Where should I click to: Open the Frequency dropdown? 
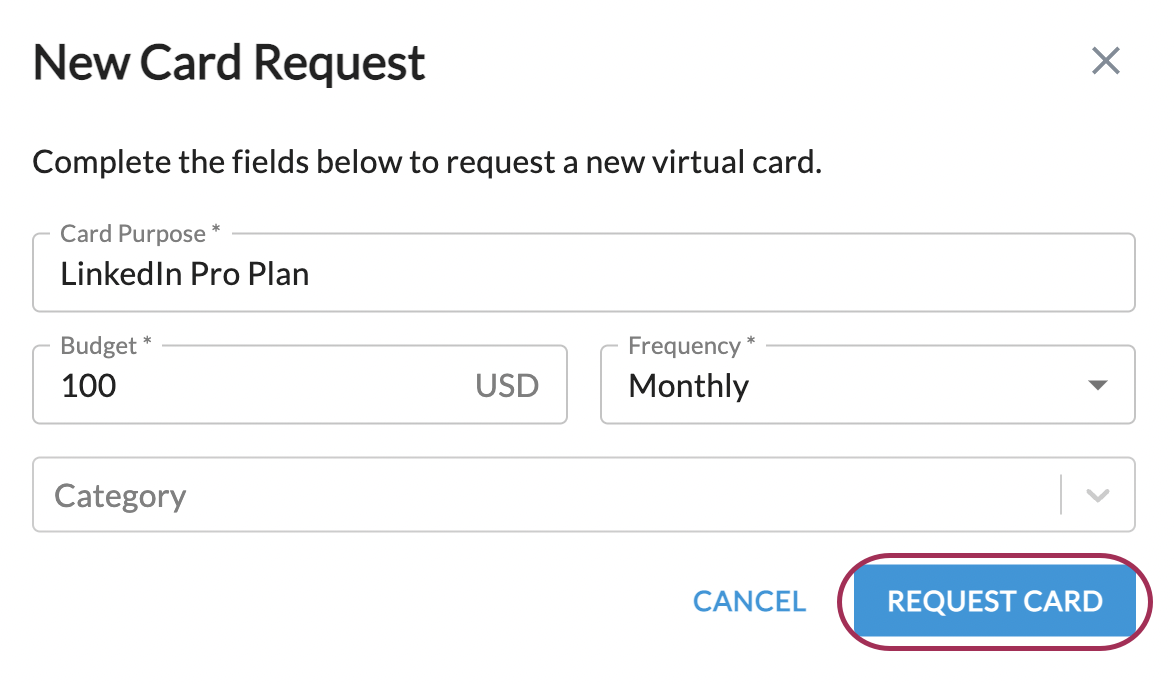866,386
